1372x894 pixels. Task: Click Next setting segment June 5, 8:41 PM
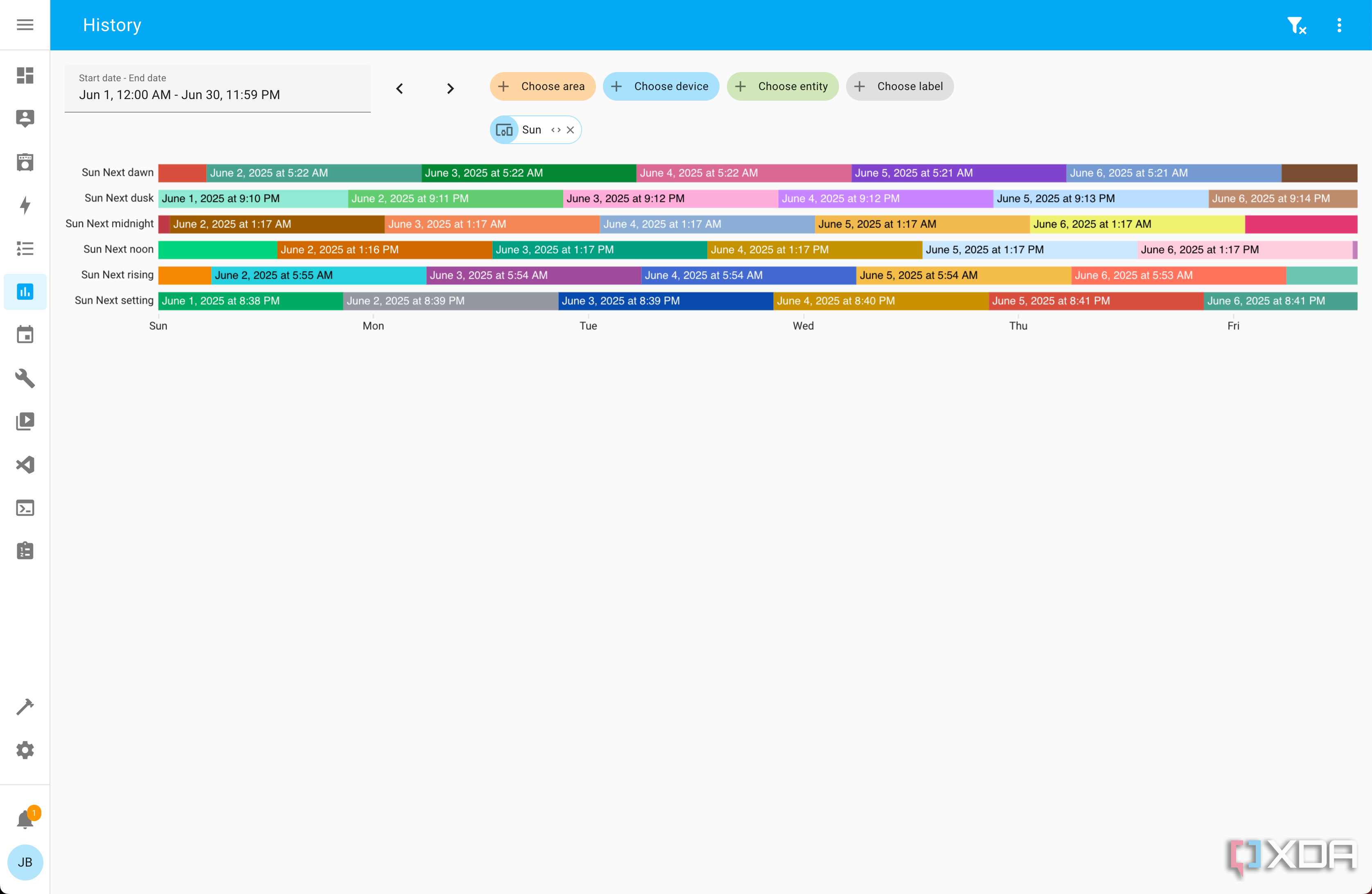point(1096,301)
